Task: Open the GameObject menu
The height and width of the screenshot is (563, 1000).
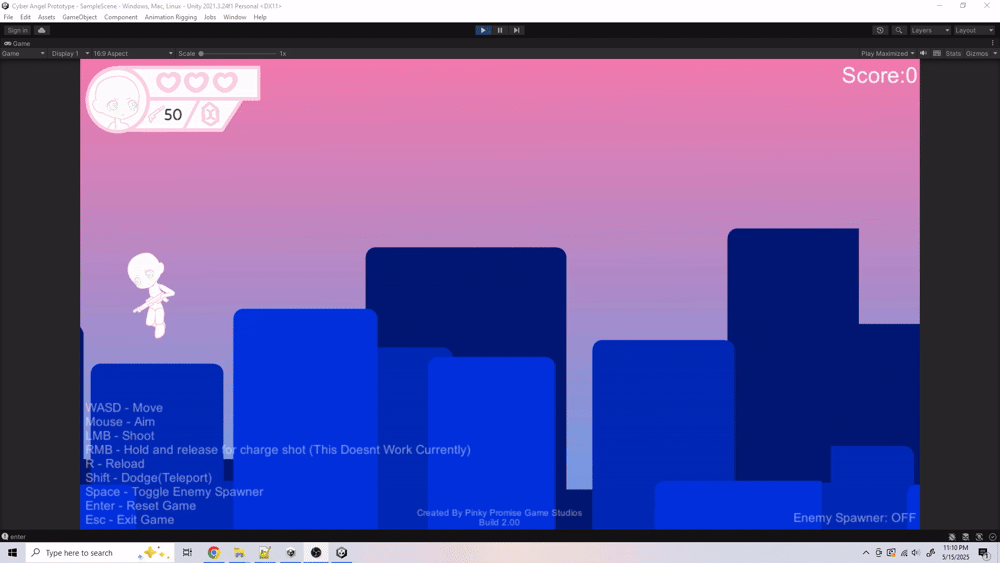Action: tap(80, 17)
